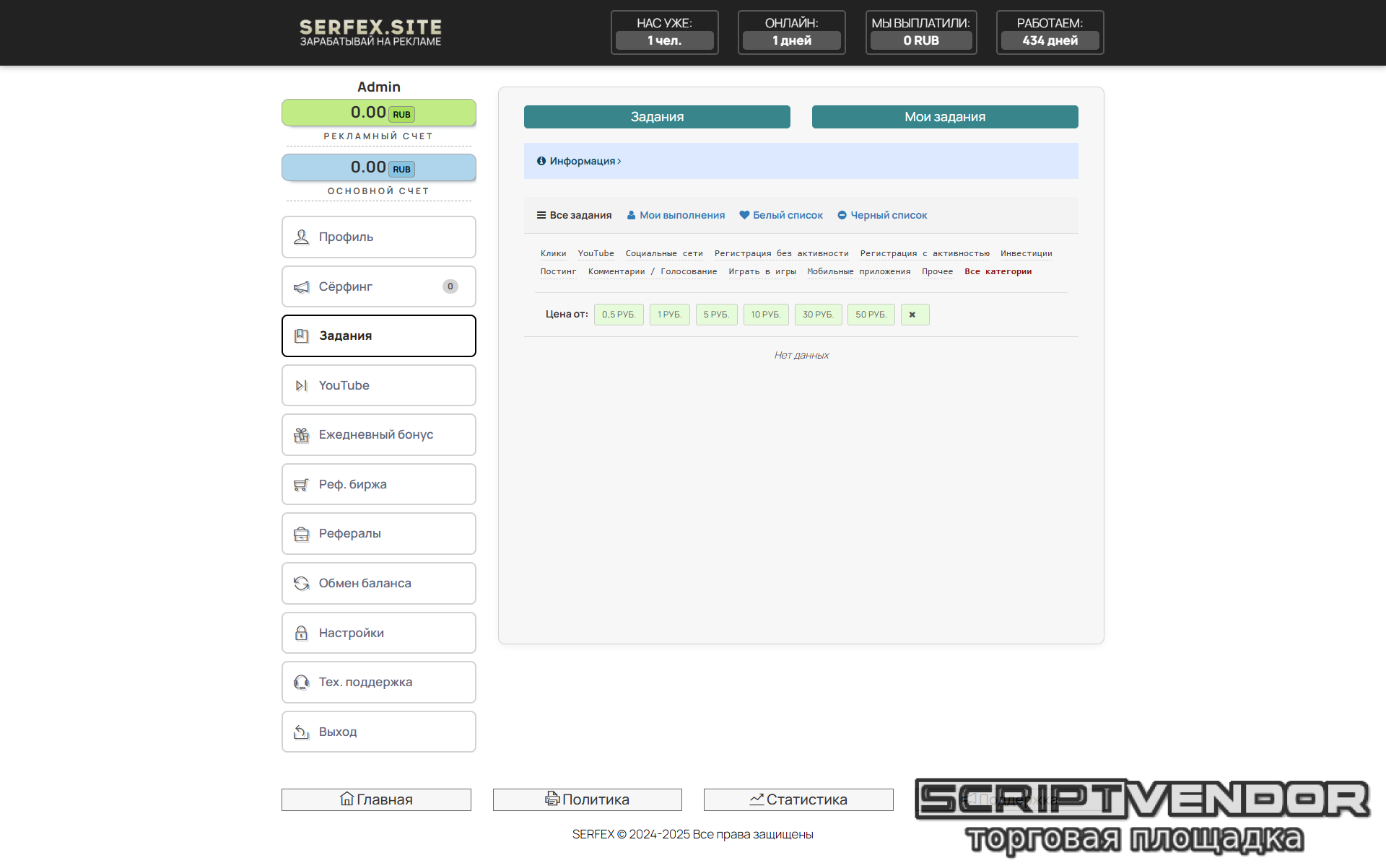Click the blue main balance 0.00 RUB
The width and height of the screenshot is (1386, 868).
[x=379, y=167]
